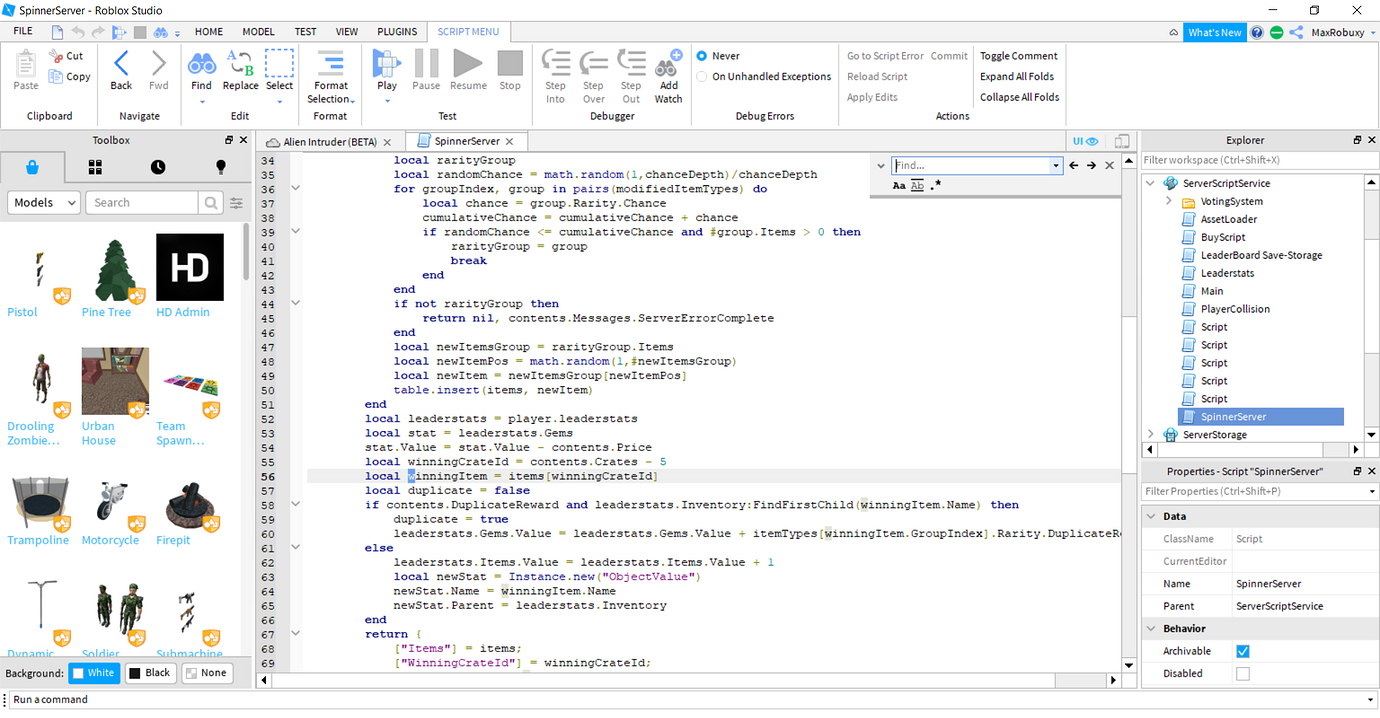This screenshot has height=718, width=1380.
Task: Click the code editor horizontal scrollbar
Action: pos(690,680)
